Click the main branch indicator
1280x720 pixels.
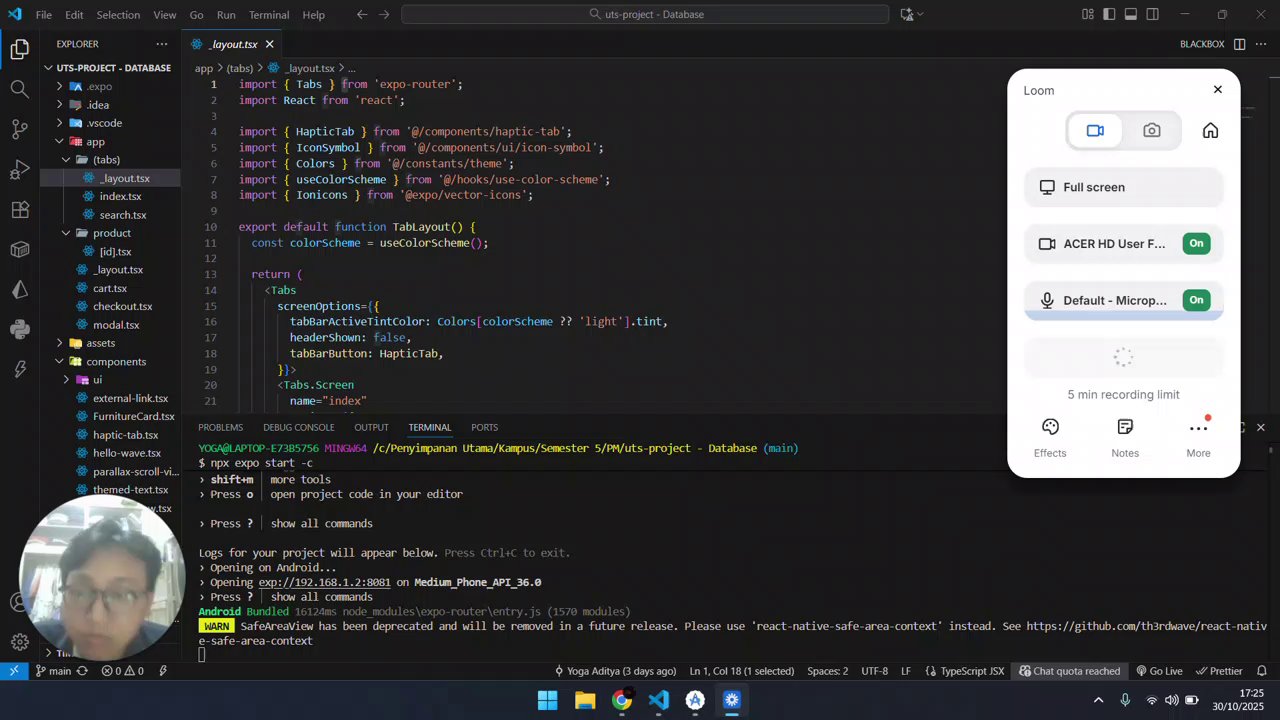(x=53, y=671)
